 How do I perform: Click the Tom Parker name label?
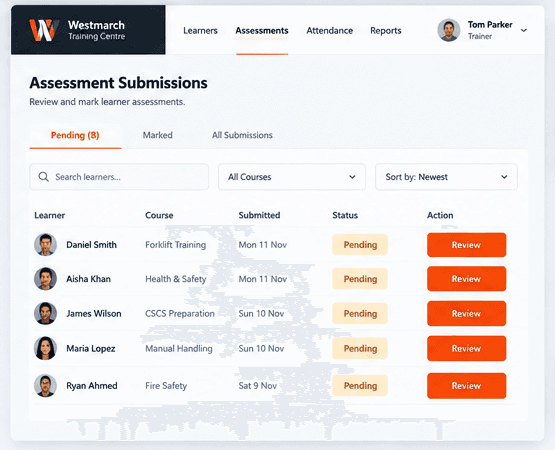[490, 25]
